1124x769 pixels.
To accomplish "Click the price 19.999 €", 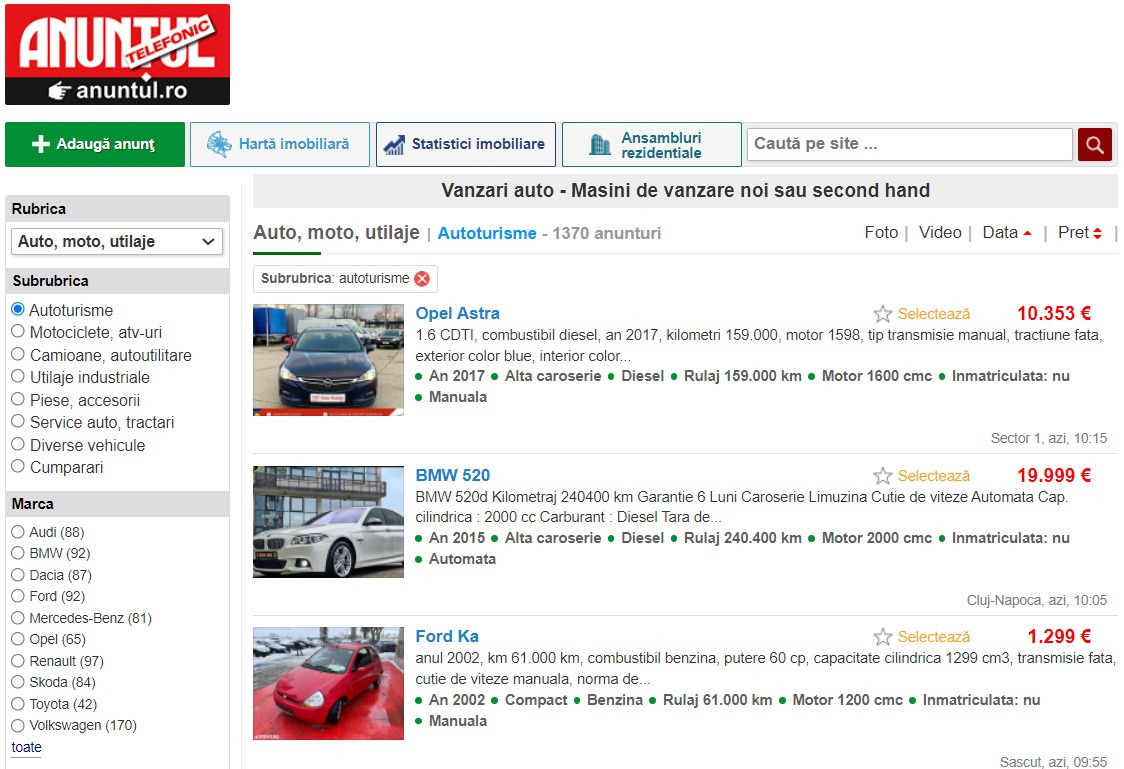I will pos(1054,476).
